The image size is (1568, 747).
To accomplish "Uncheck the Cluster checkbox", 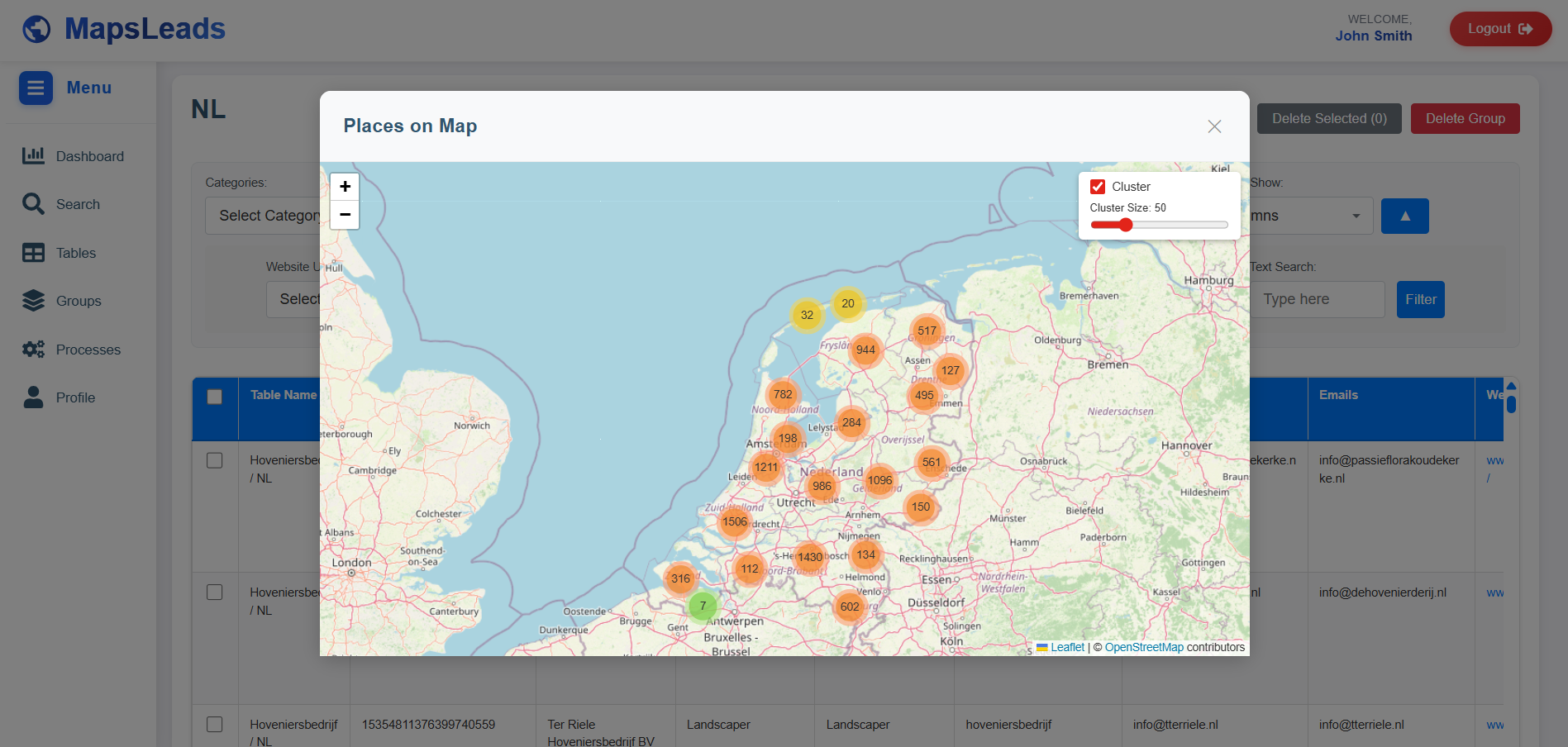I will [1098, 187].
